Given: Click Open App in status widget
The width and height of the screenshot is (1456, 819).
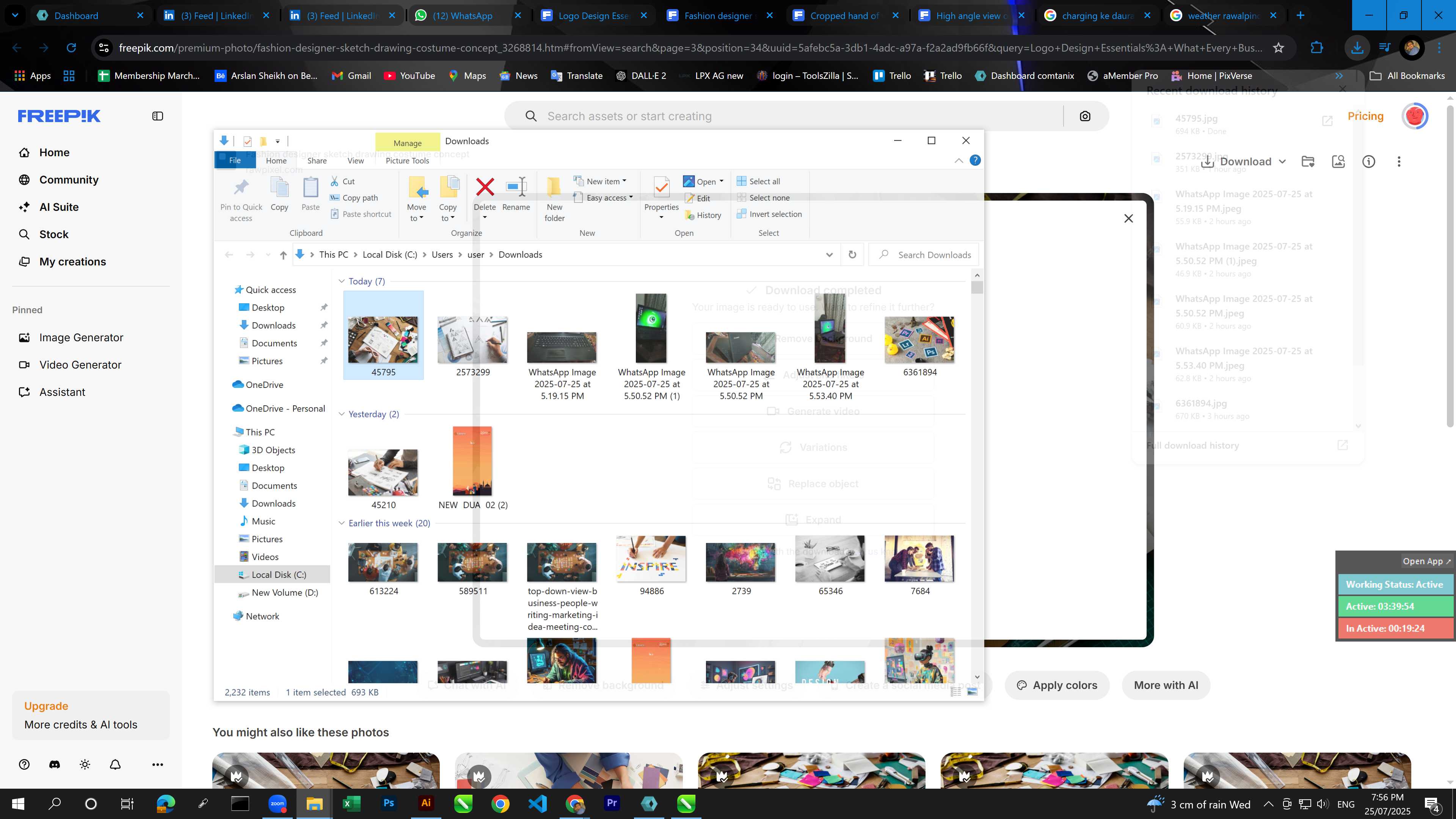Looking at the screenshot, I should tap(1426, 561).
